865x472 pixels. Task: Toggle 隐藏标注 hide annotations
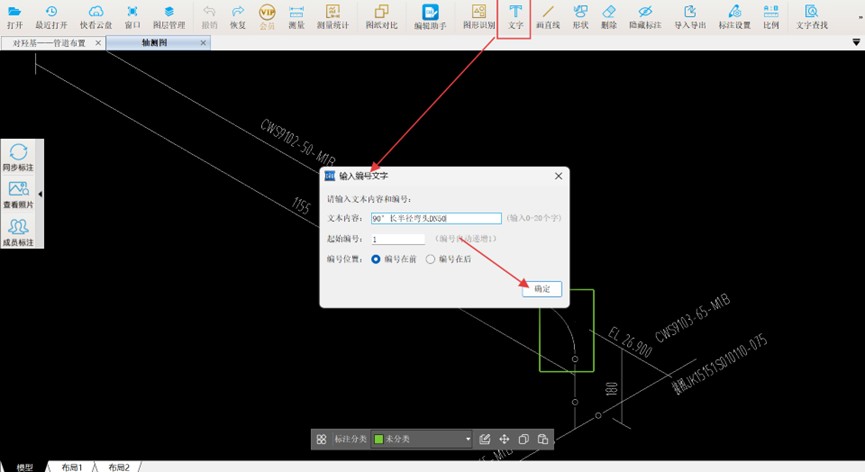click(x=645, y=17)
